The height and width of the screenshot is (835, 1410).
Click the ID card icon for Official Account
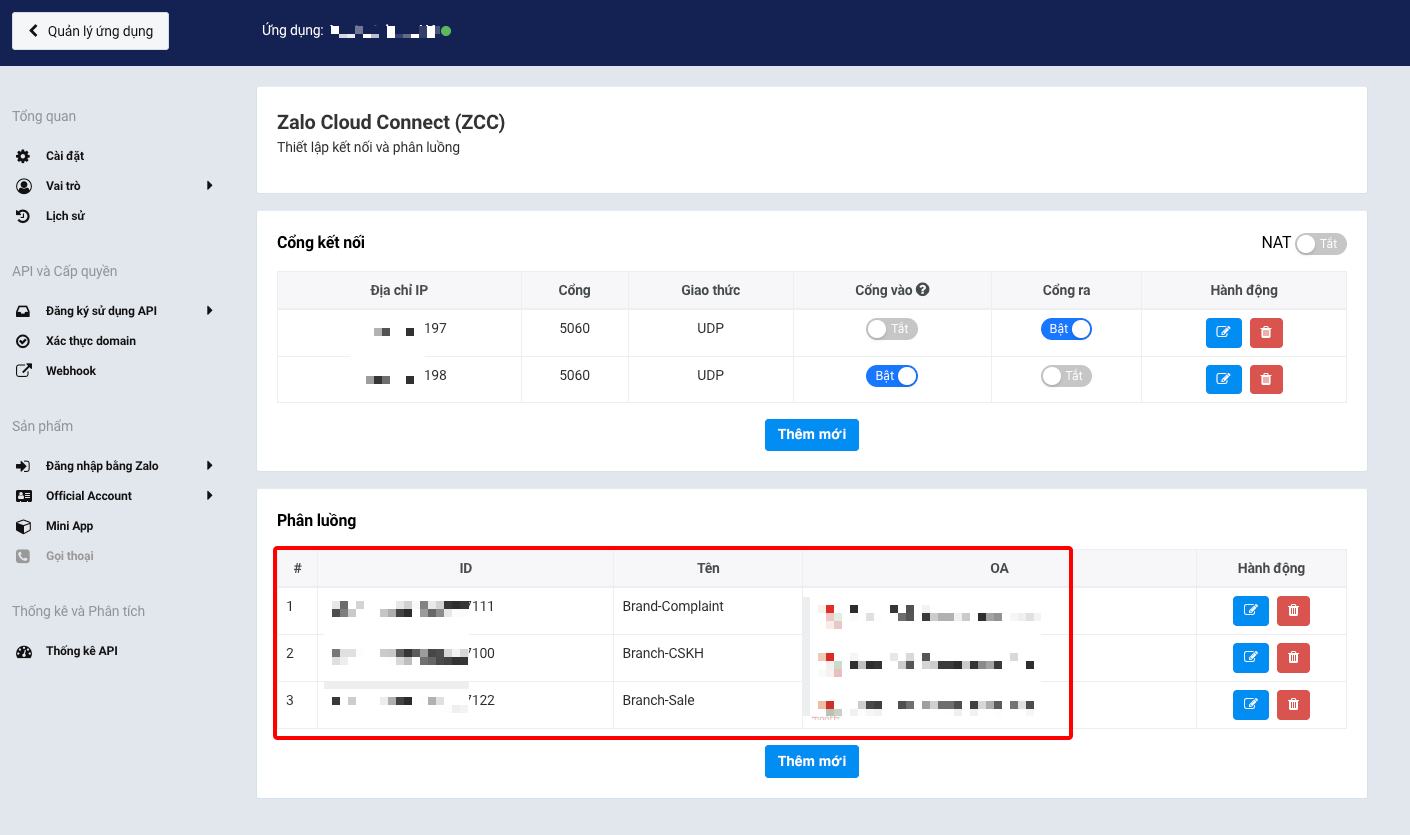pyautogui.click(x=24, y=496)
